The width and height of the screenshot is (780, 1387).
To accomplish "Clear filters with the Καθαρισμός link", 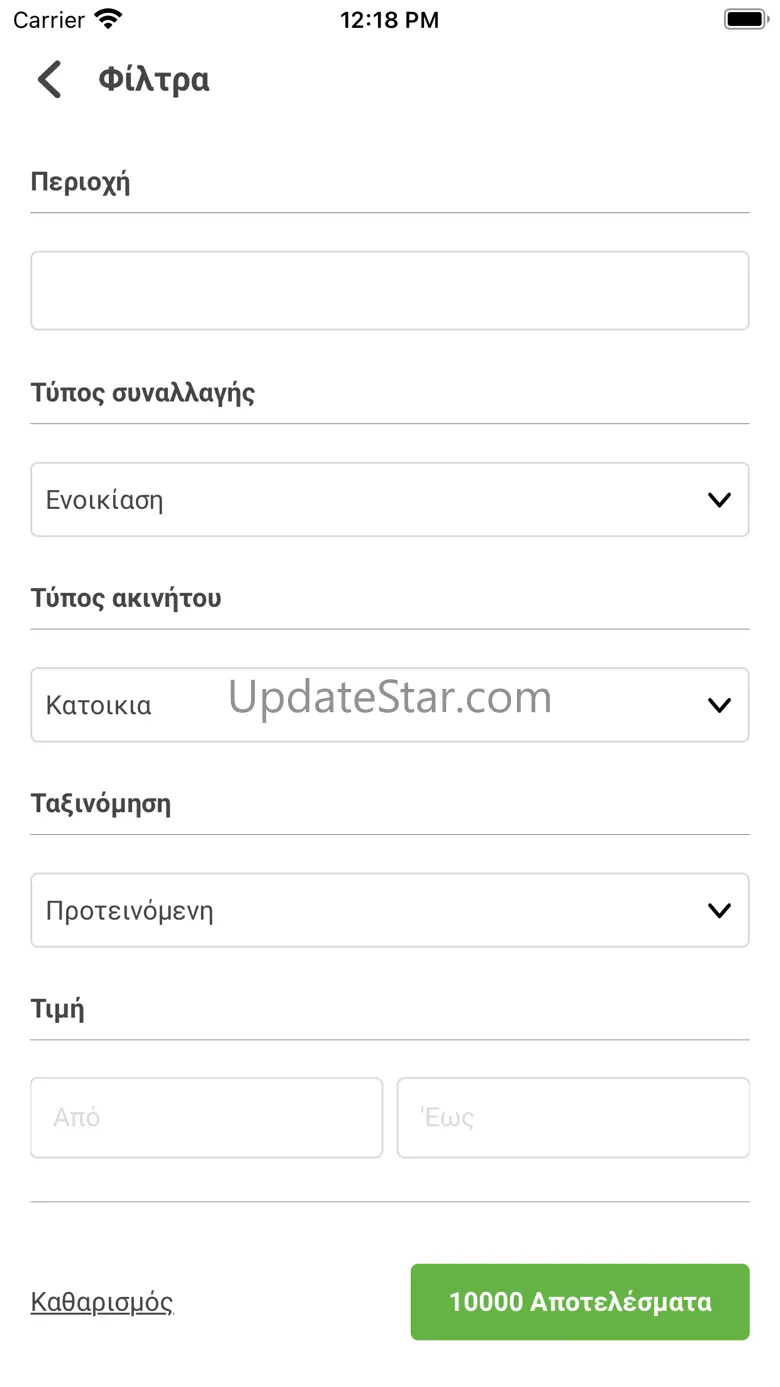I will [x=102, y=1302].
